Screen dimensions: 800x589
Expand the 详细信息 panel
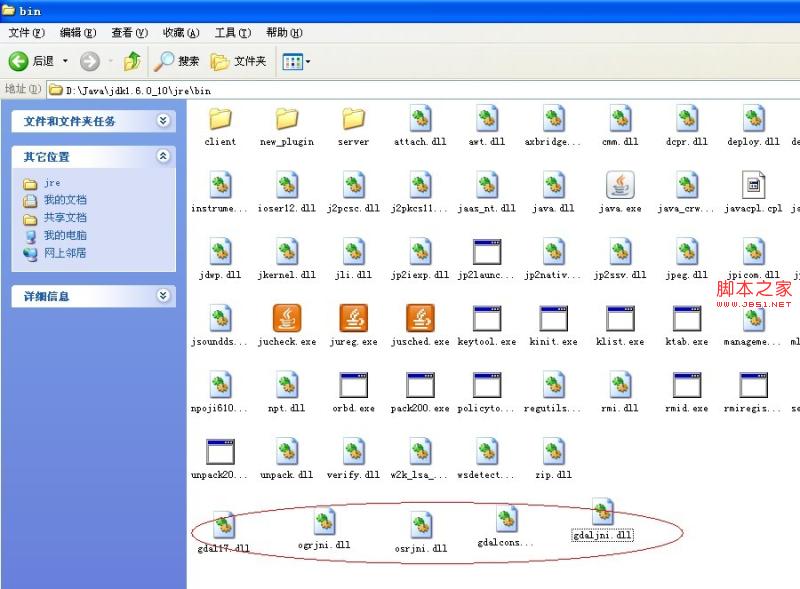pyautogui.click(x=163, y=296)
